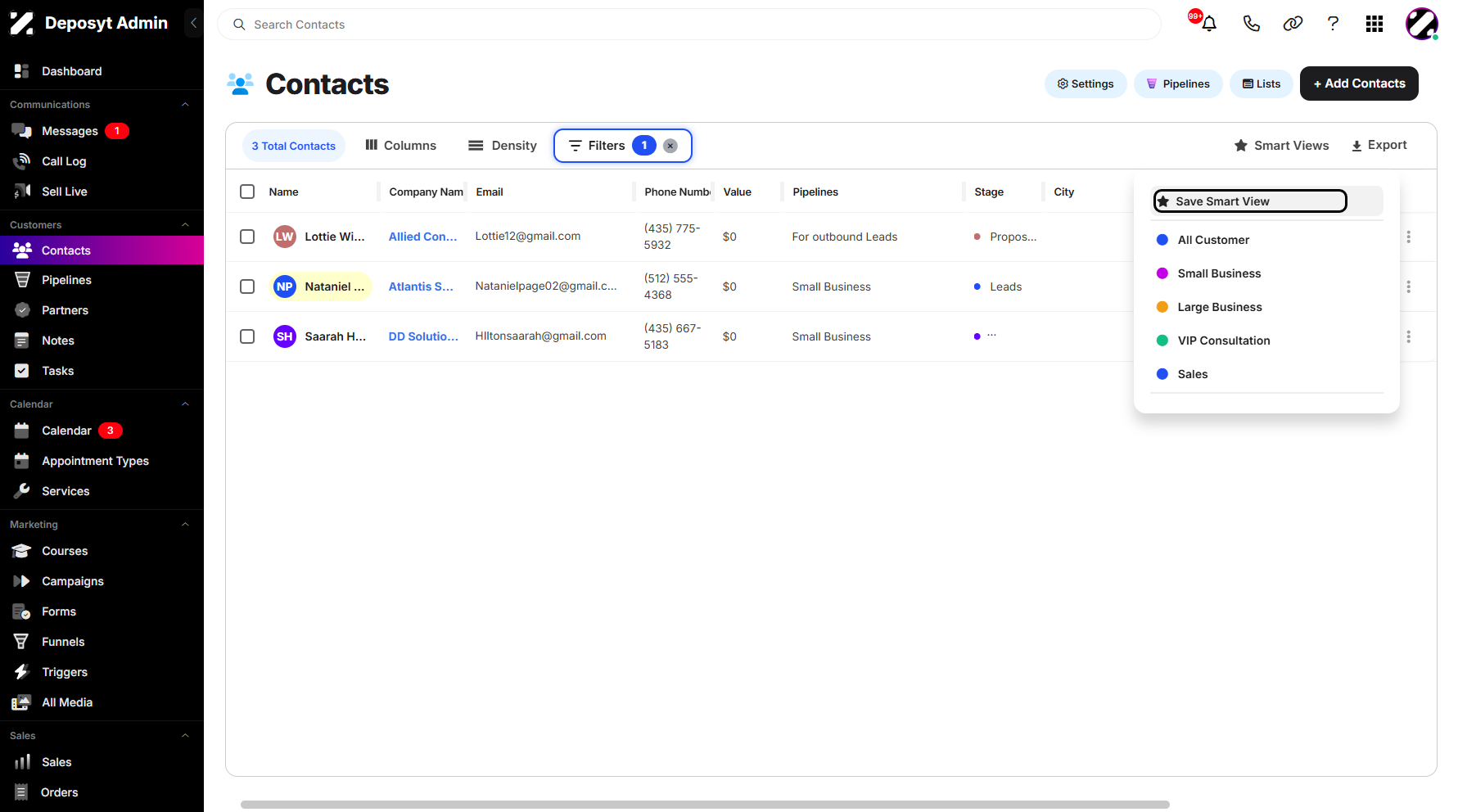Image resolution: width=1458 pixels, height=812 pixels.
Task: Collapse the Calendar sidebar section
Action: coord(185,404)
